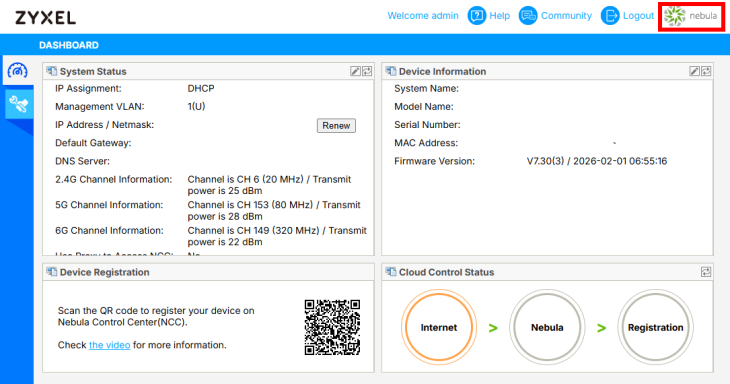Viewport: 730px width, 384px height.
Task: Select the DASHBOARD header label
Action: pyautogui.click(x=69, y=45)
